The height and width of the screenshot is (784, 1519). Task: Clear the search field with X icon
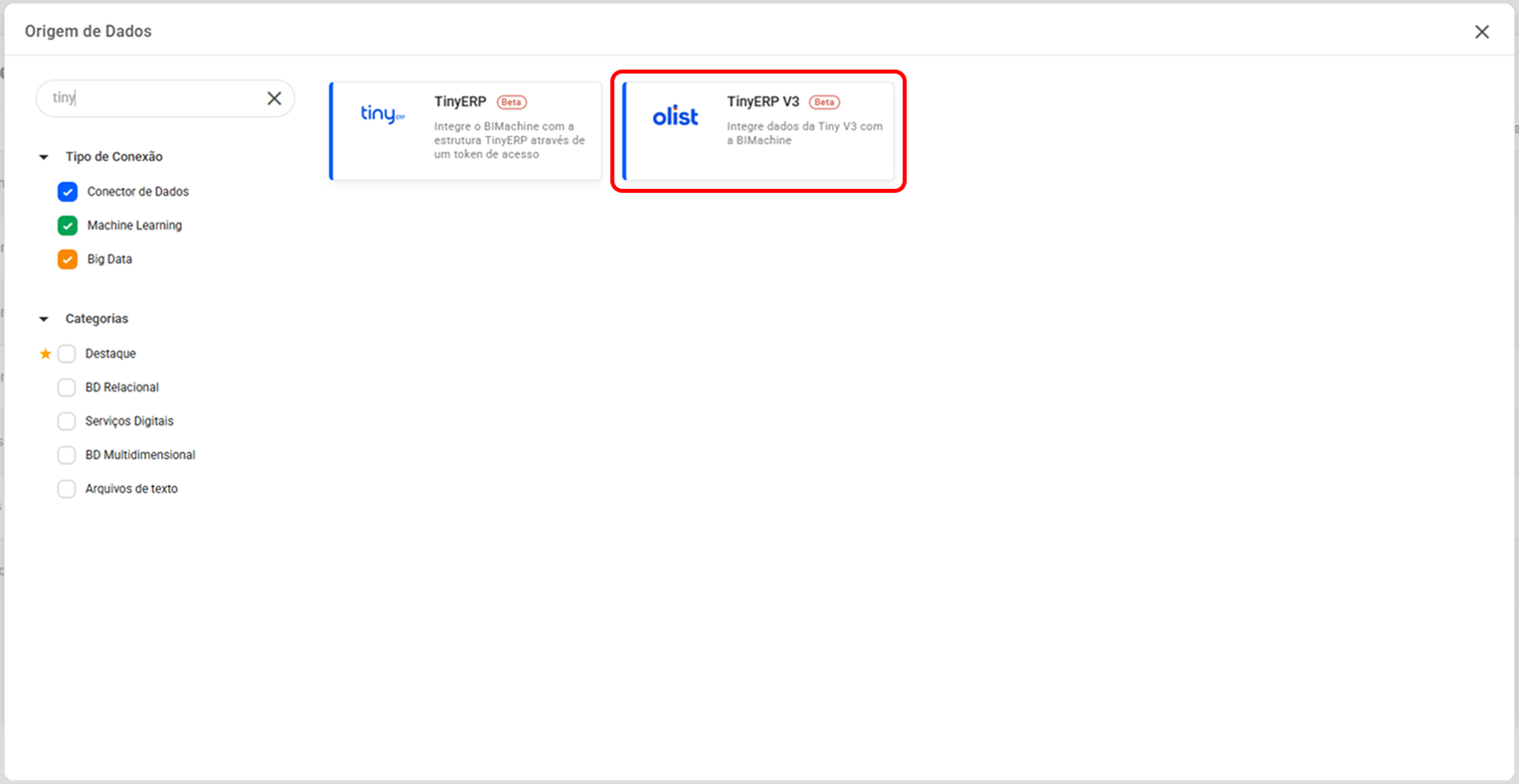click(274, 98)
